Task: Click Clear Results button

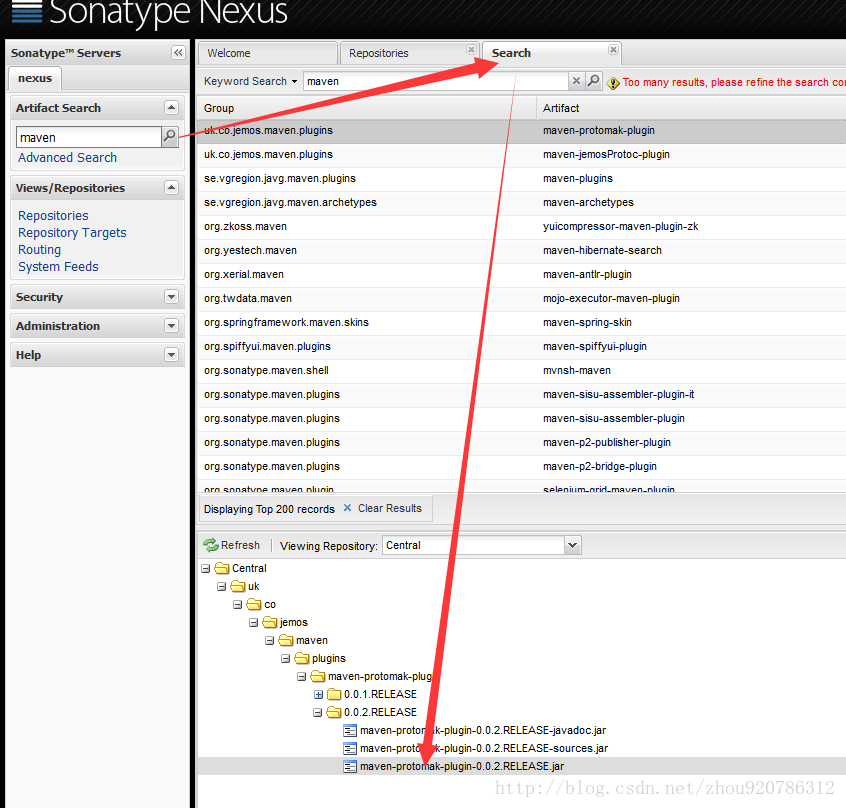Action: [384, 508]
